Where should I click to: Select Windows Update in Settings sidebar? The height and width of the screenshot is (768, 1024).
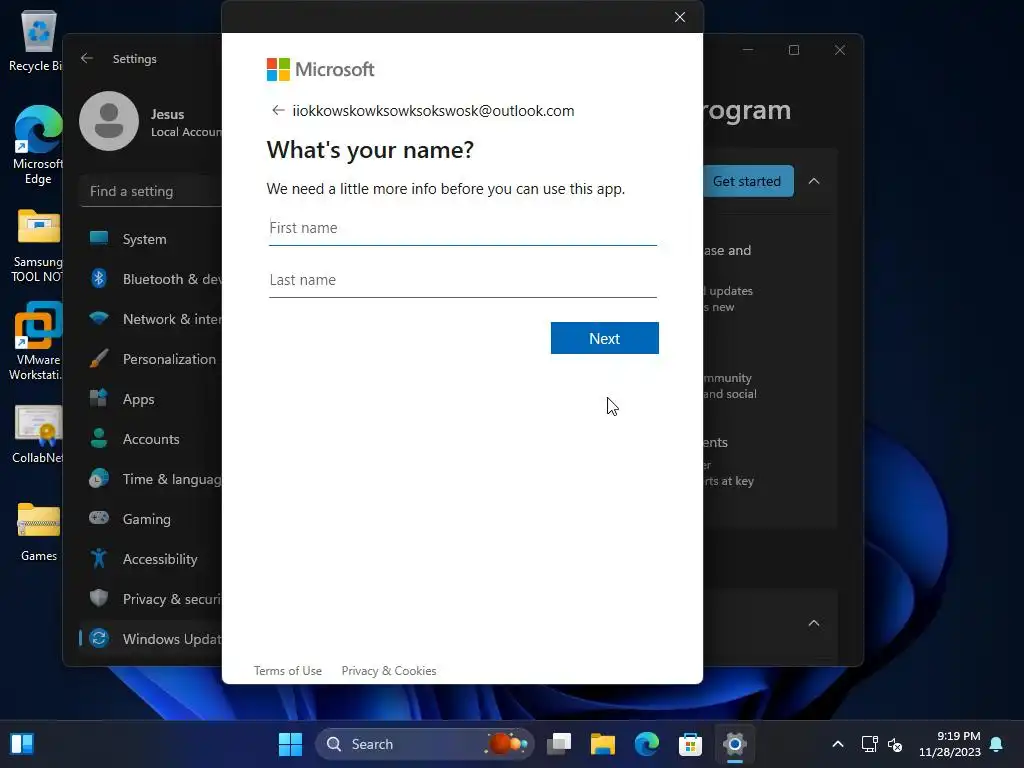[152, 639]
